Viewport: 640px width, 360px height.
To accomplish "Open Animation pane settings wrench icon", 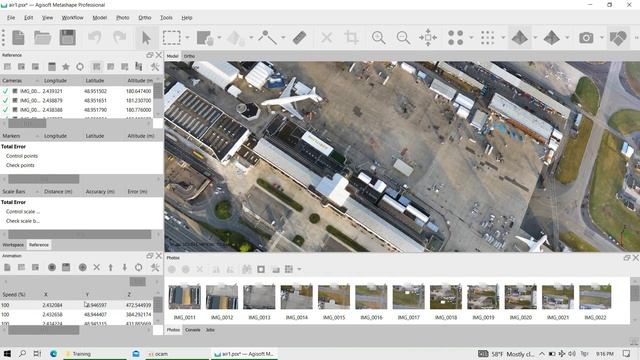I will [x=155, y=267].
